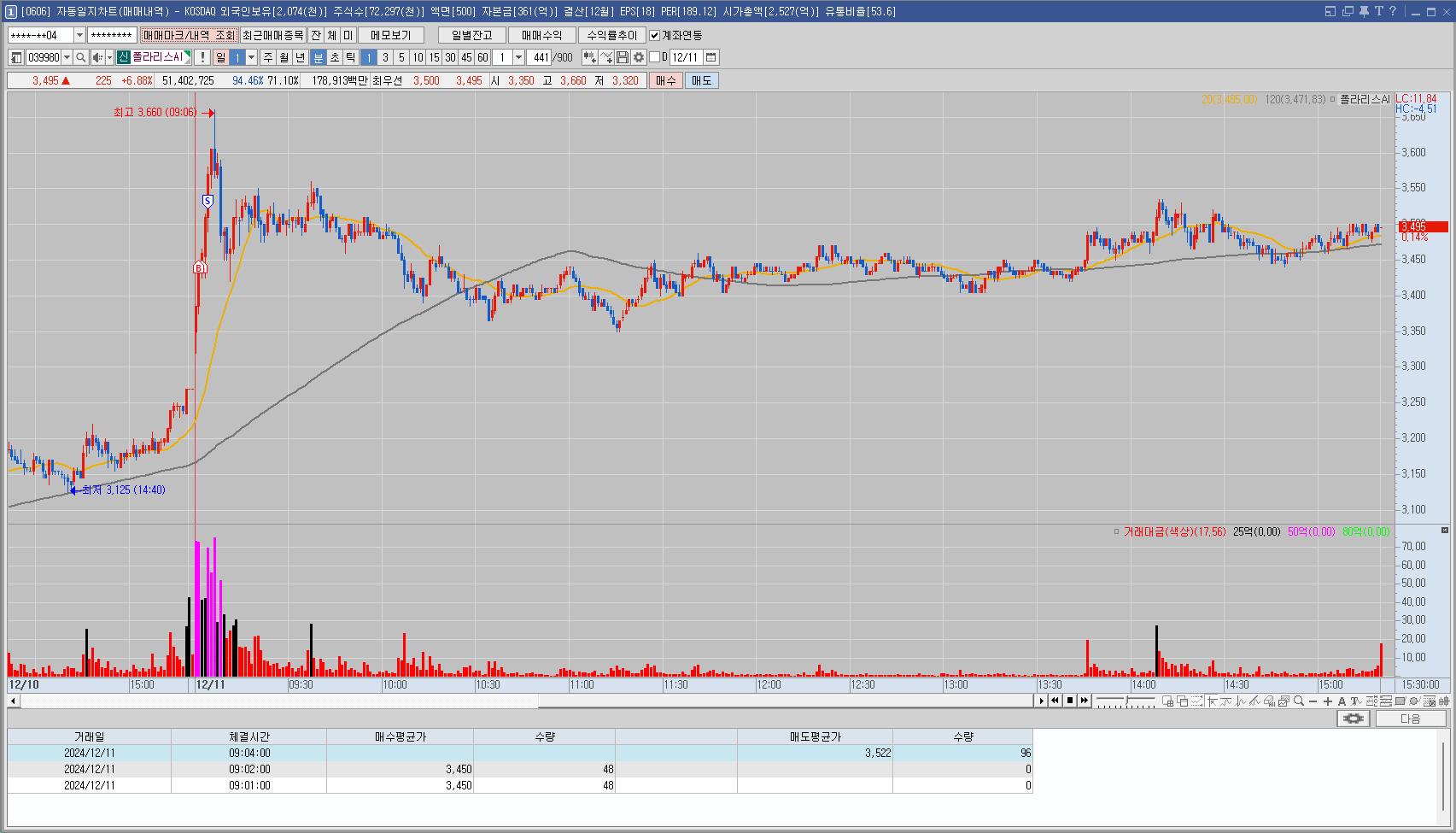Select the 일 daily period toggle
Image resolution: width=1456 pixels, height=833 pixels.
220,57
